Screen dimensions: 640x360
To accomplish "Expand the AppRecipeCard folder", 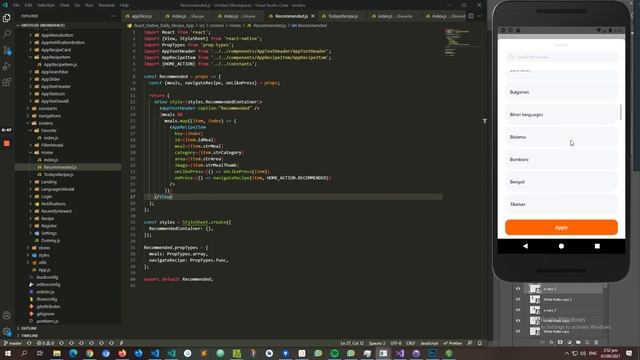I will [30, 50].
